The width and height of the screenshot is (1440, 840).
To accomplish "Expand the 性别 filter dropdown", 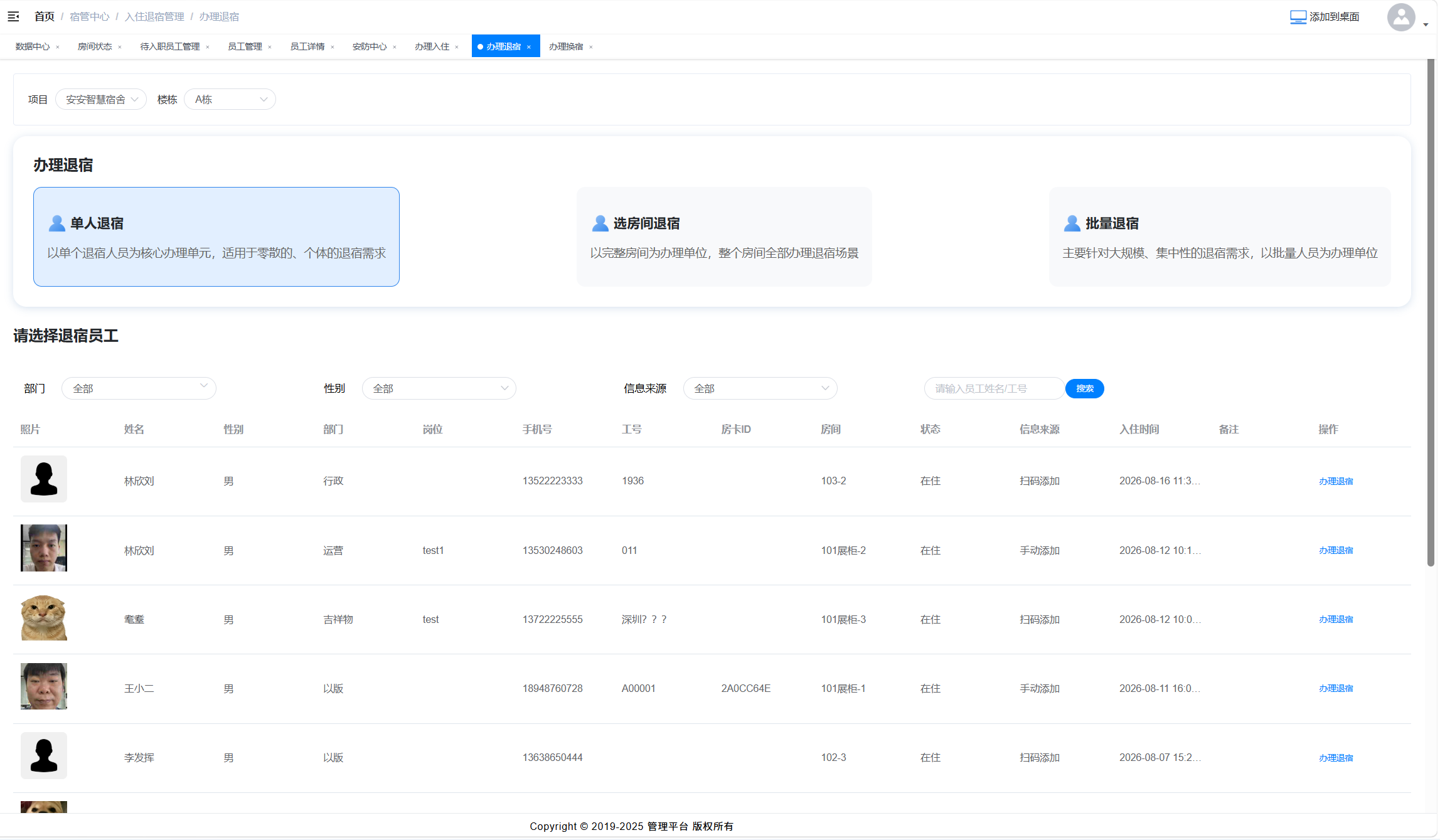I will coord(439,388).
